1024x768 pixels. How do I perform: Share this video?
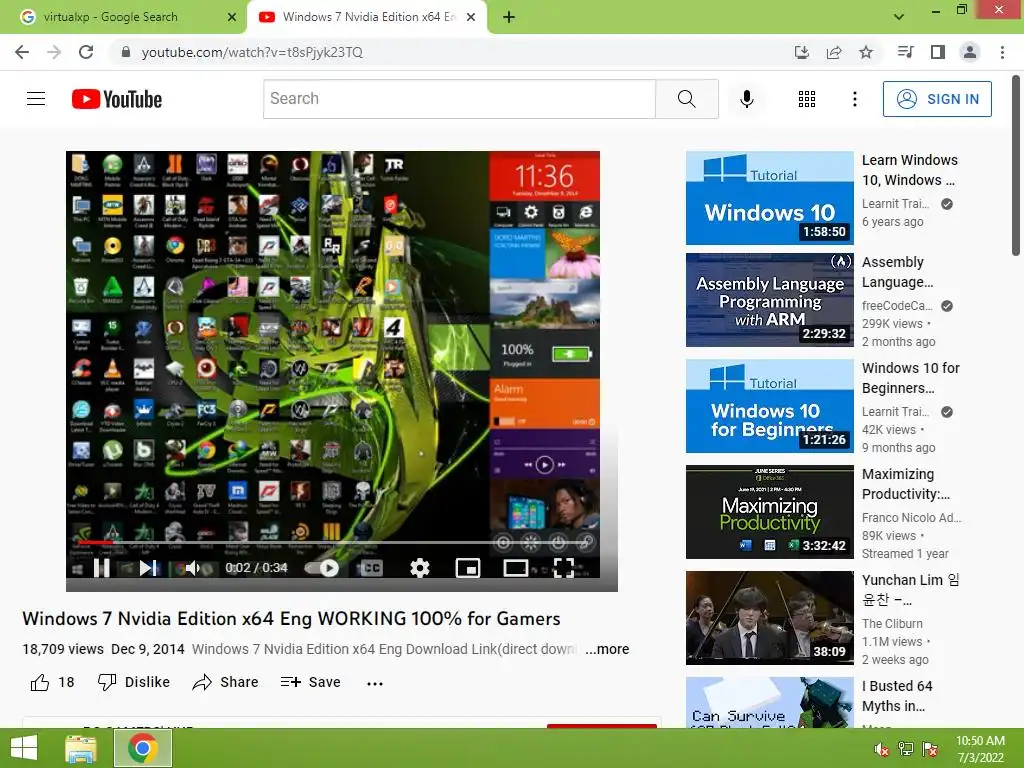click(225, 682)
